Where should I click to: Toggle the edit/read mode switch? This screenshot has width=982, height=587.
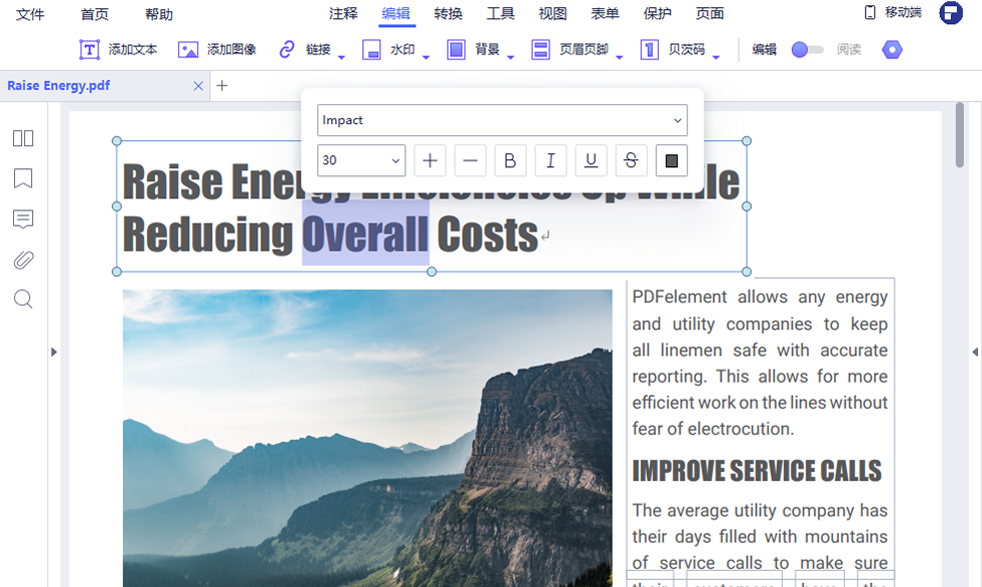click(806, 49)
